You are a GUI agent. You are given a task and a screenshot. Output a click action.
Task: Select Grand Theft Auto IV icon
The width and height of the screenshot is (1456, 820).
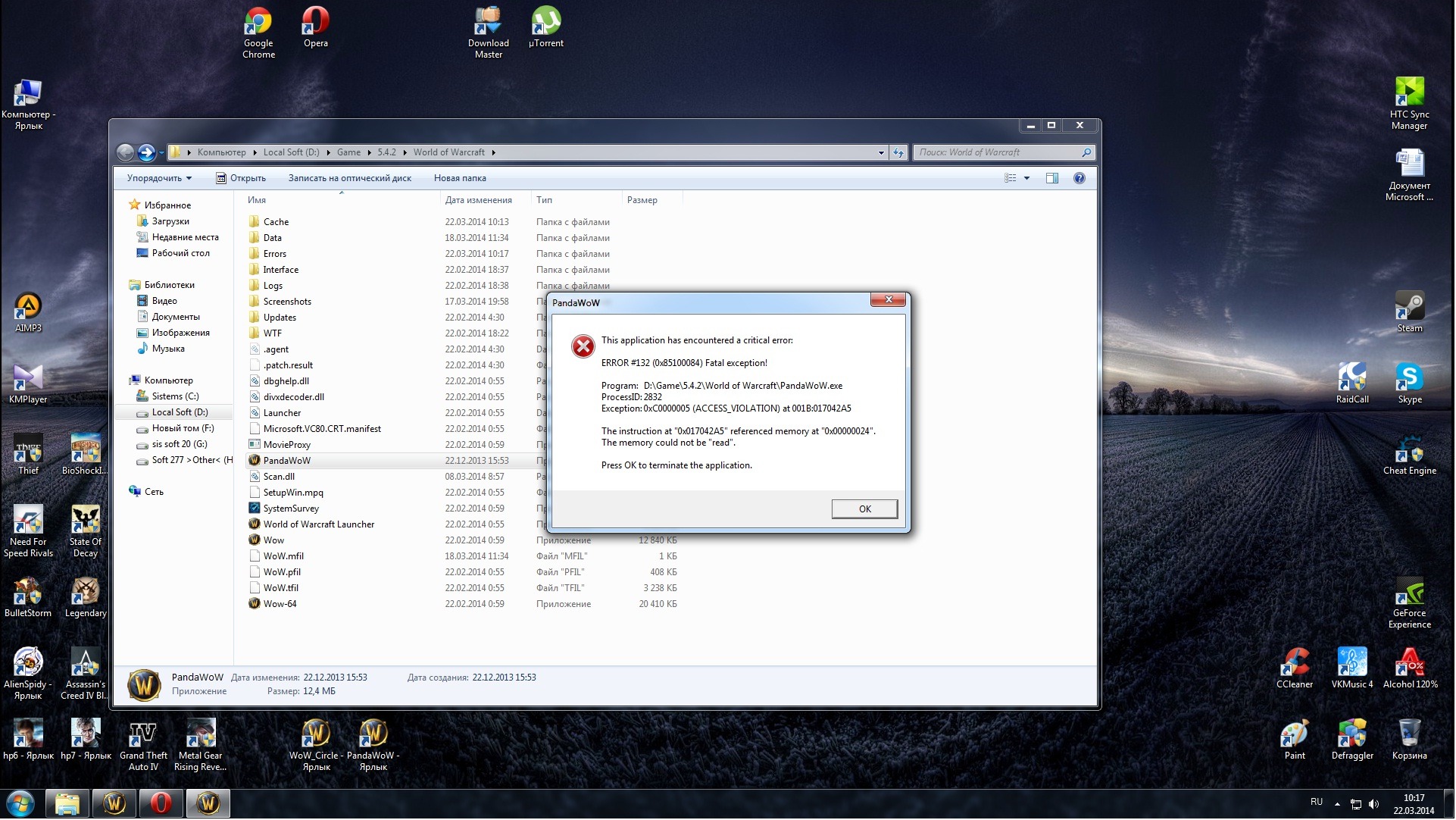[x=143, y=745]
